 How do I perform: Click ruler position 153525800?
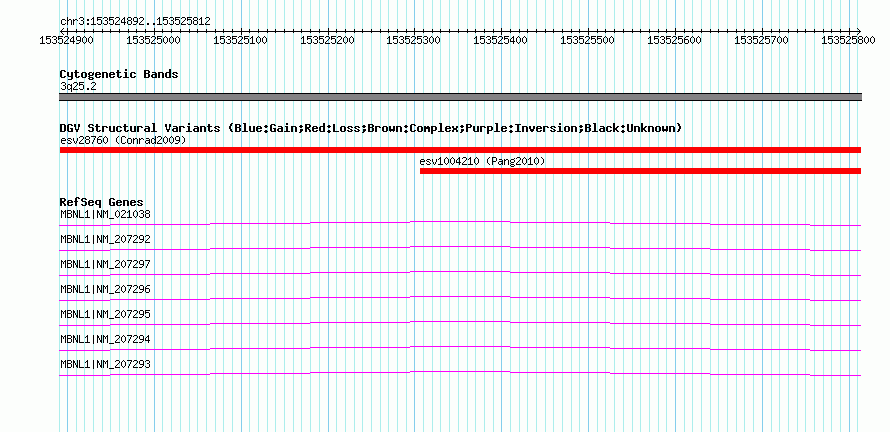coord(848,40)
